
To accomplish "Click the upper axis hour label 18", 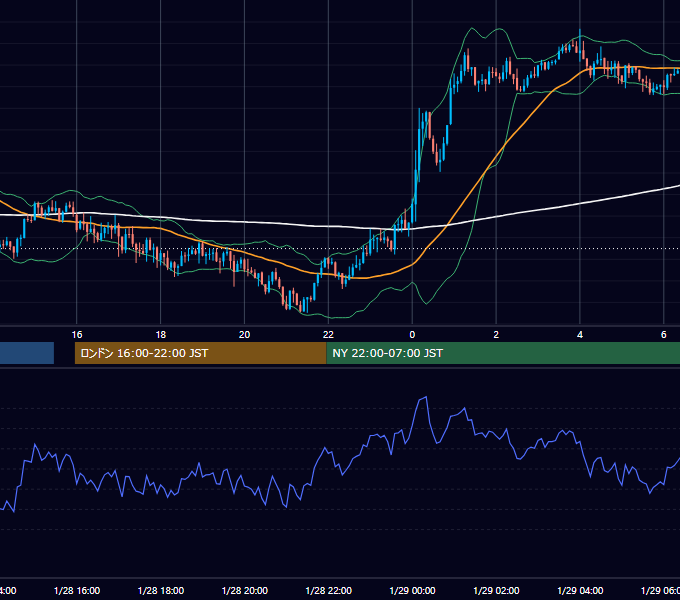I will click(161, 335).
